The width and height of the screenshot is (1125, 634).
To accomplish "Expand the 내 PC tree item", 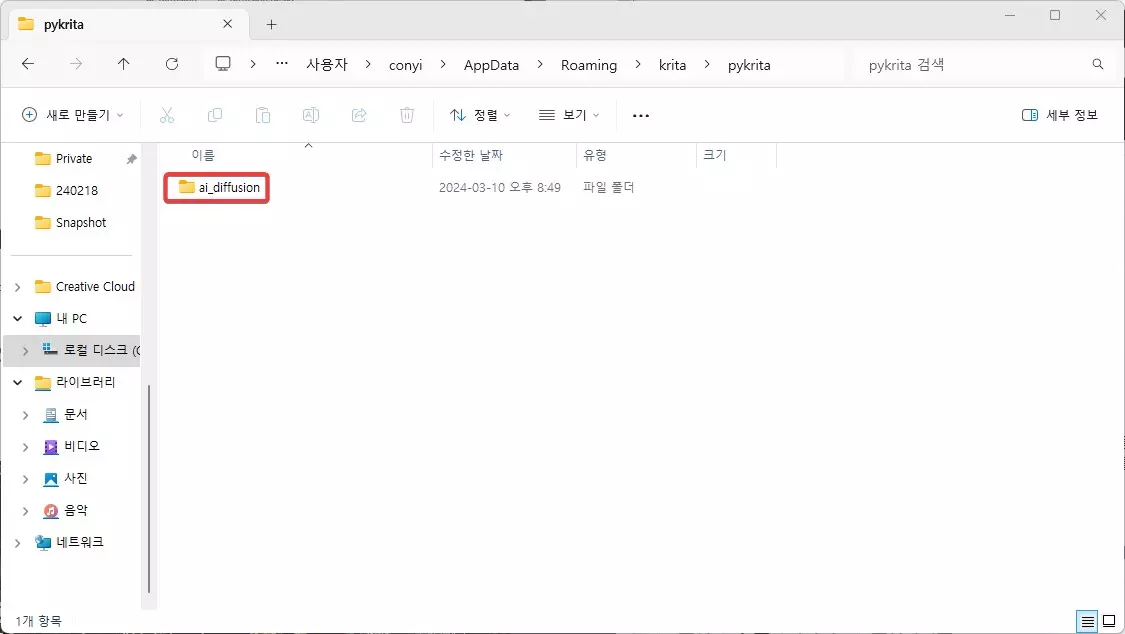I will coord(17,318).
